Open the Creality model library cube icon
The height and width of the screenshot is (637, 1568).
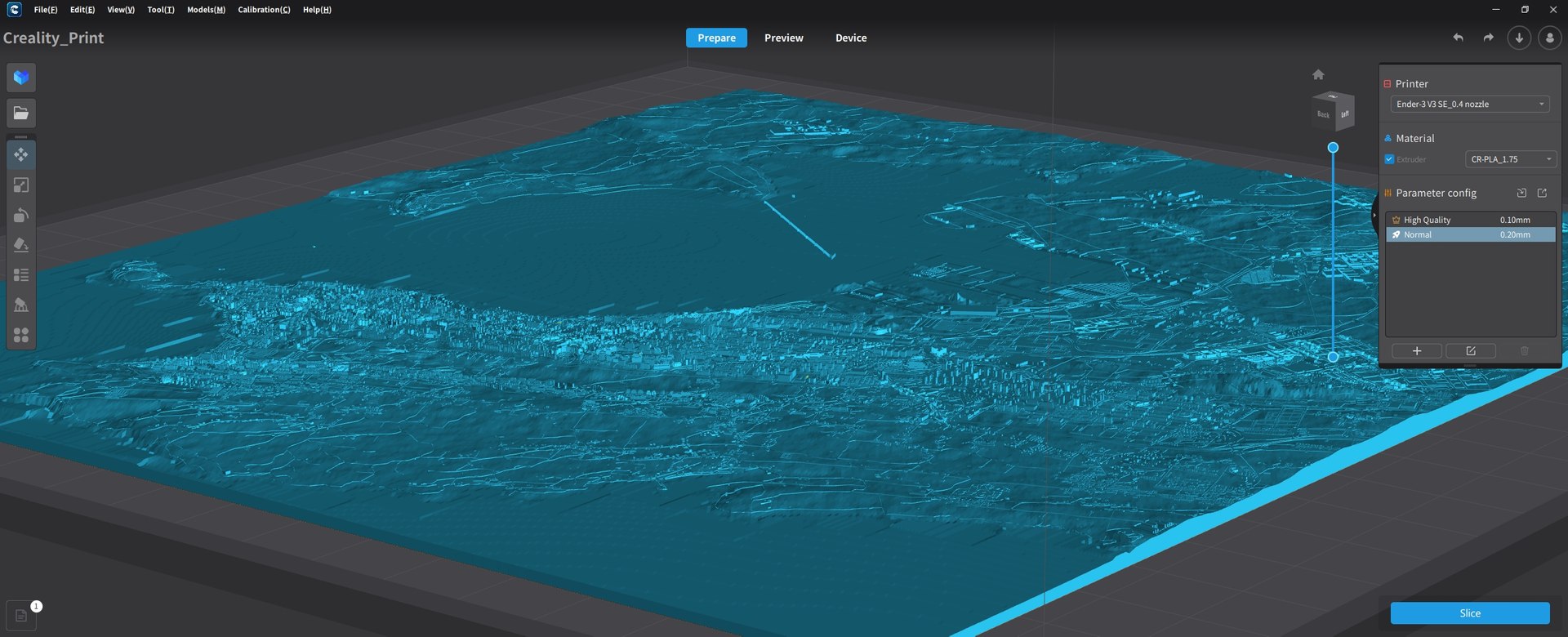21,78
